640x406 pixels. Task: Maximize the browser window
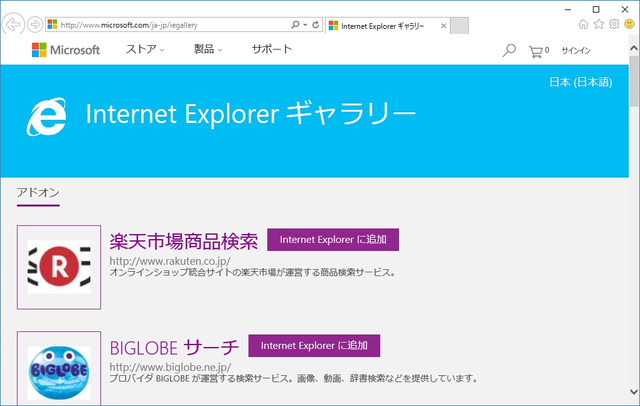pyautogui.click(x=596, y=9)
